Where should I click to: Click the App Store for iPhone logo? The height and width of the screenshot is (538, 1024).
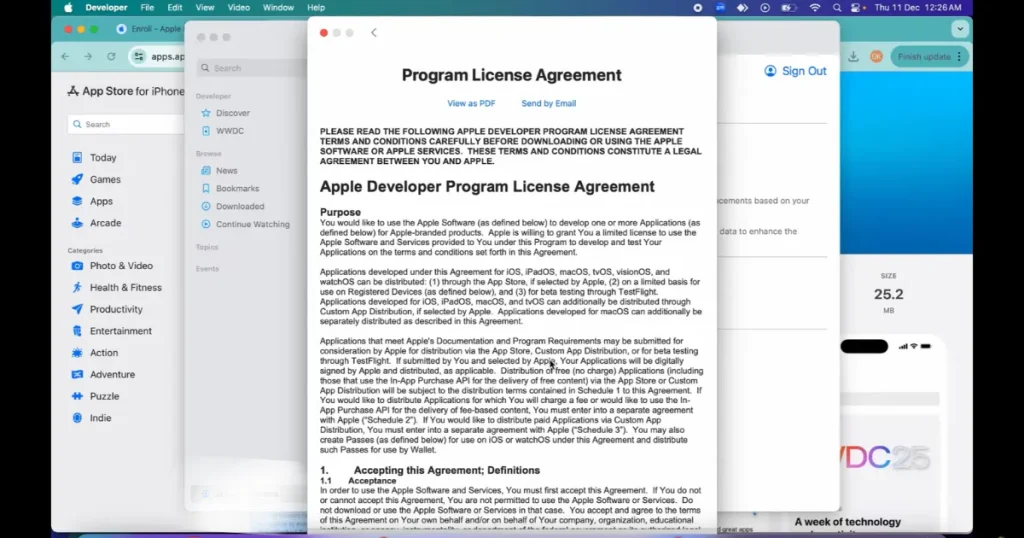pyautogui.click(x=125, y=91)
